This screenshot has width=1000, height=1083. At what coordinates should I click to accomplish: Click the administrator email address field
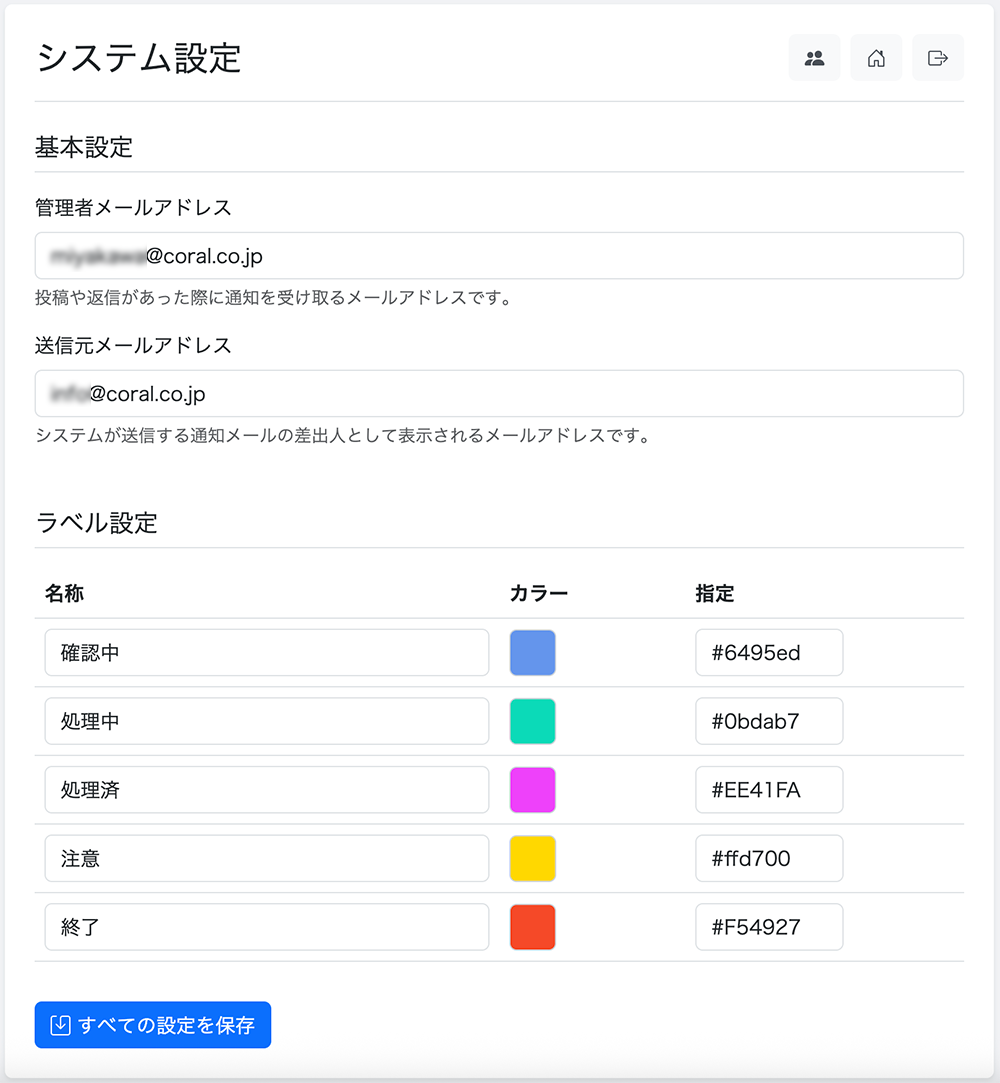coord(498,256)
